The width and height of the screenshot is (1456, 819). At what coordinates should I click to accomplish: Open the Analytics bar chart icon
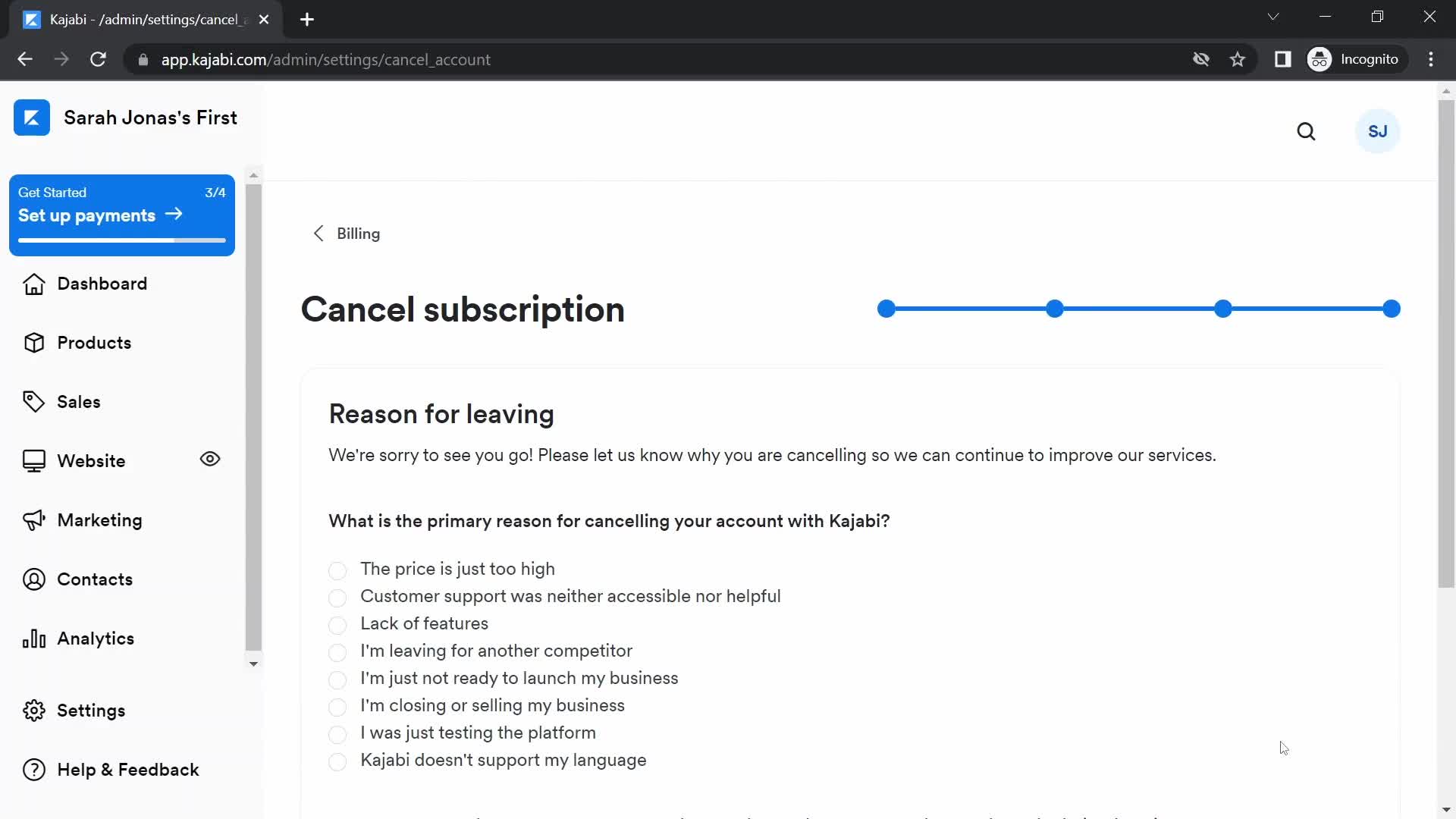click(x=34, y=639)
